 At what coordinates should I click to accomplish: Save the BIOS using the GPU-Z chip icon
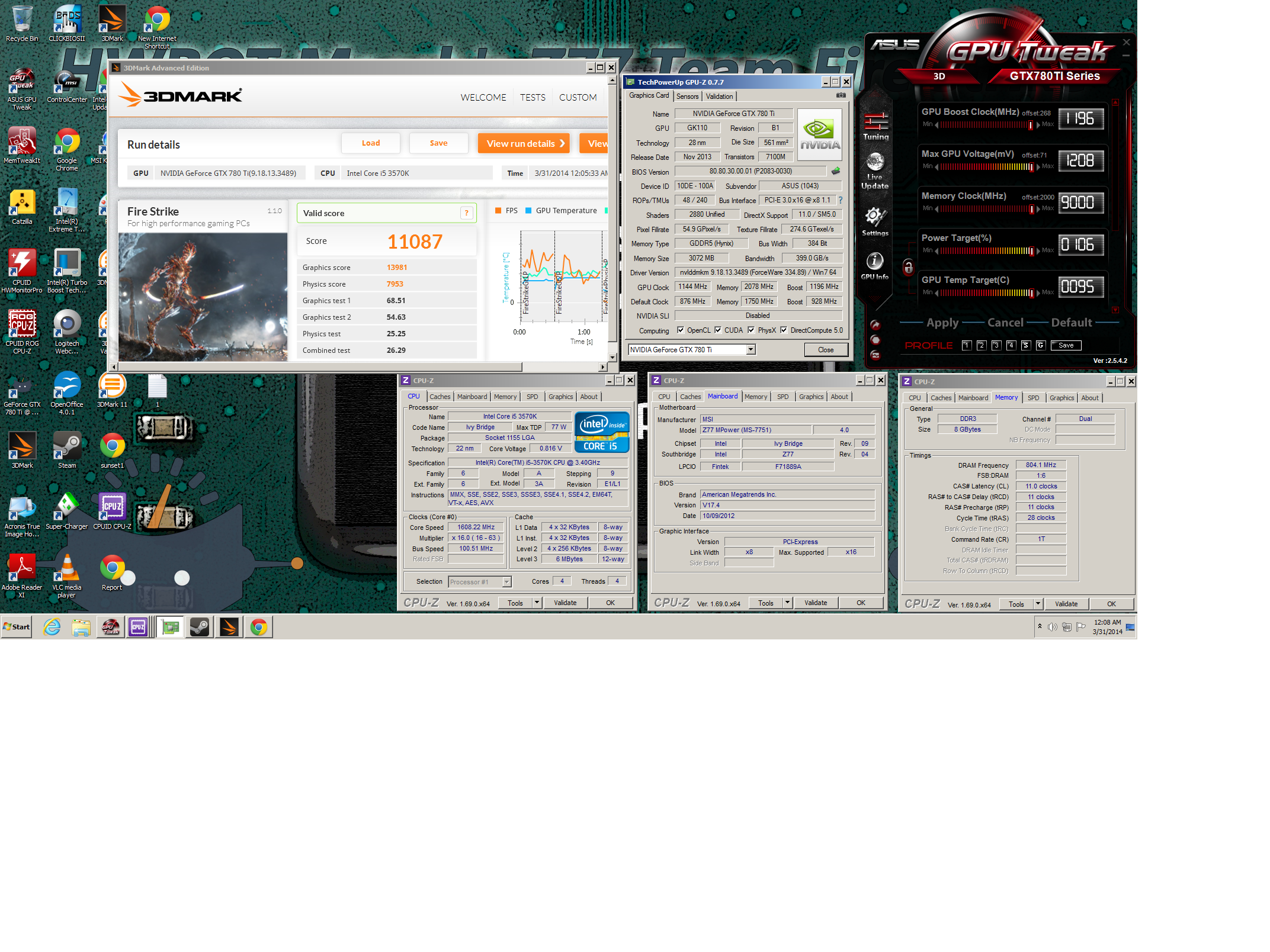click(x=836, y=171)
